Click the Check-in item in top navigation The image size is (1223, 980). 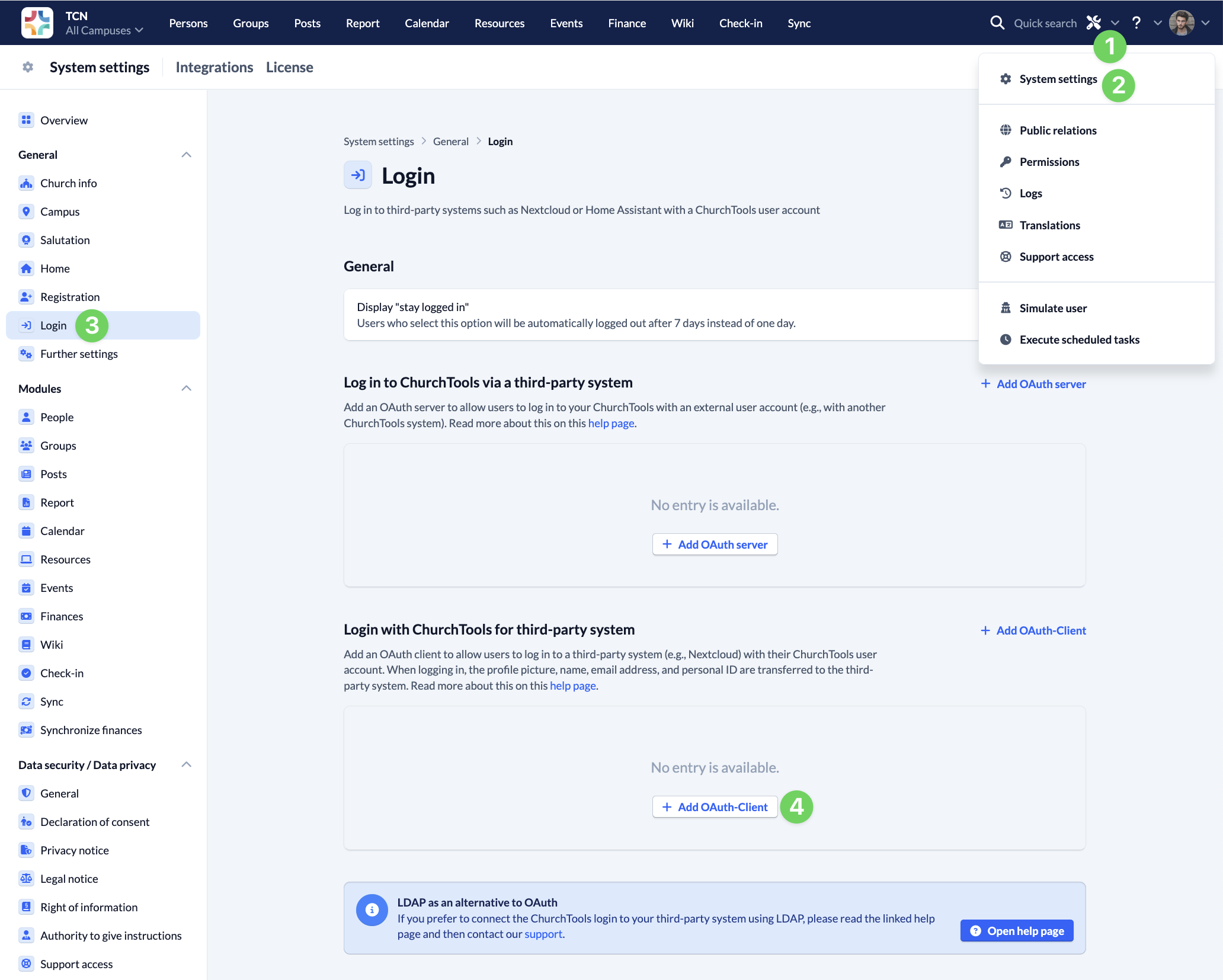point(741,23)
